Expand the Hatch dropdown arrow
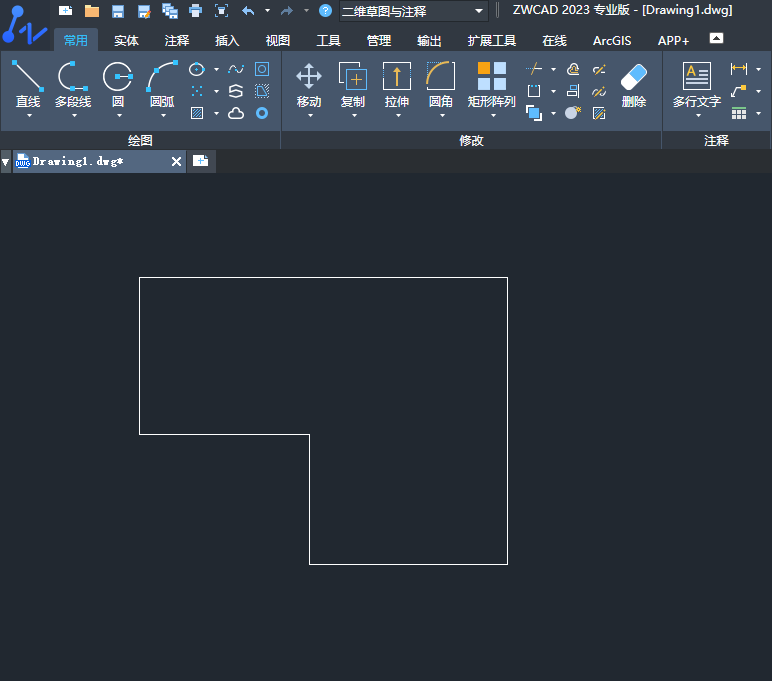 216,114
